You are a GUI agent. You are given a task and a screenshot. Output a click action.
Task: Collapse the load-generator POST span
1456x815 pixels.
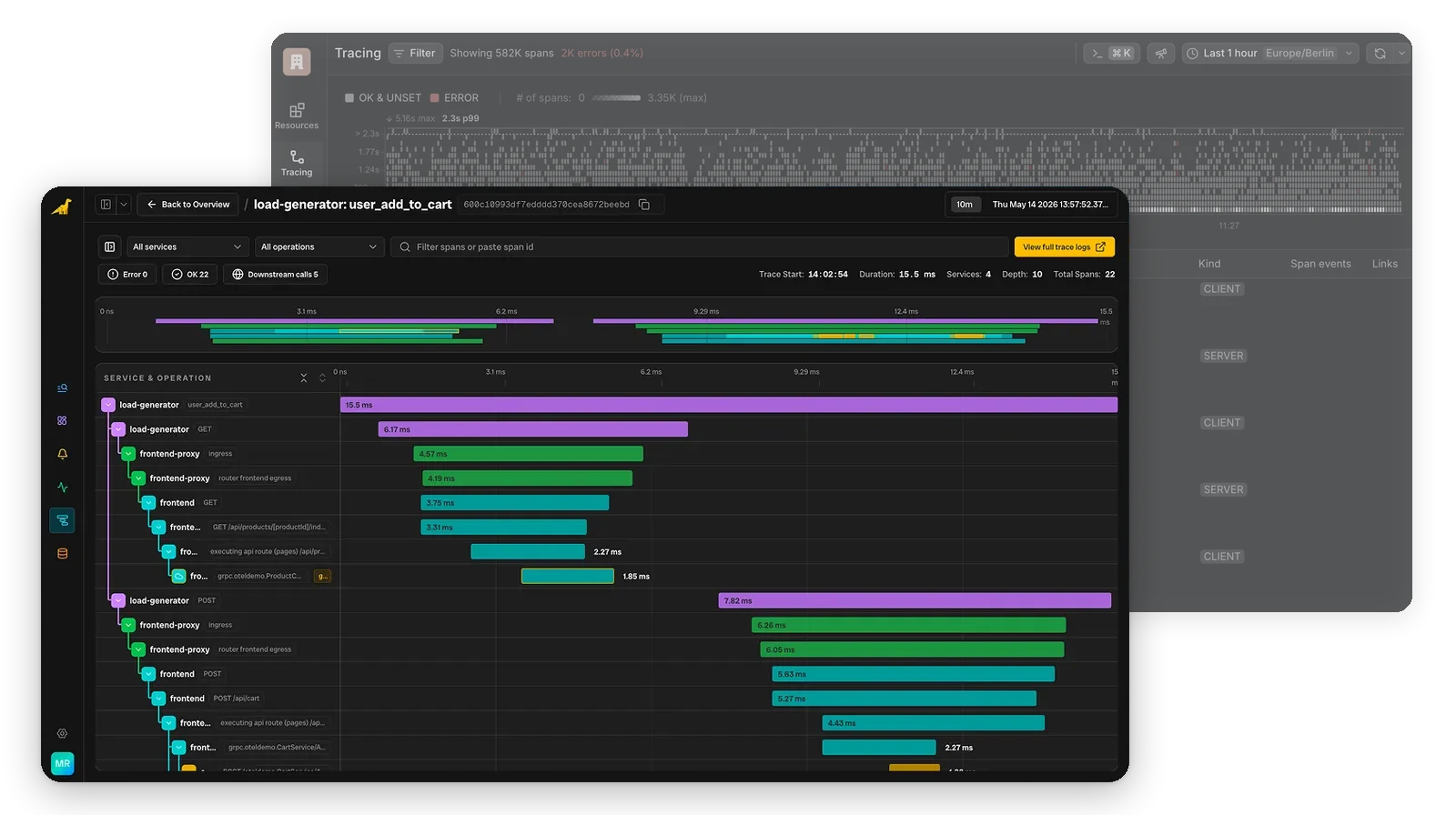(118, 600)
